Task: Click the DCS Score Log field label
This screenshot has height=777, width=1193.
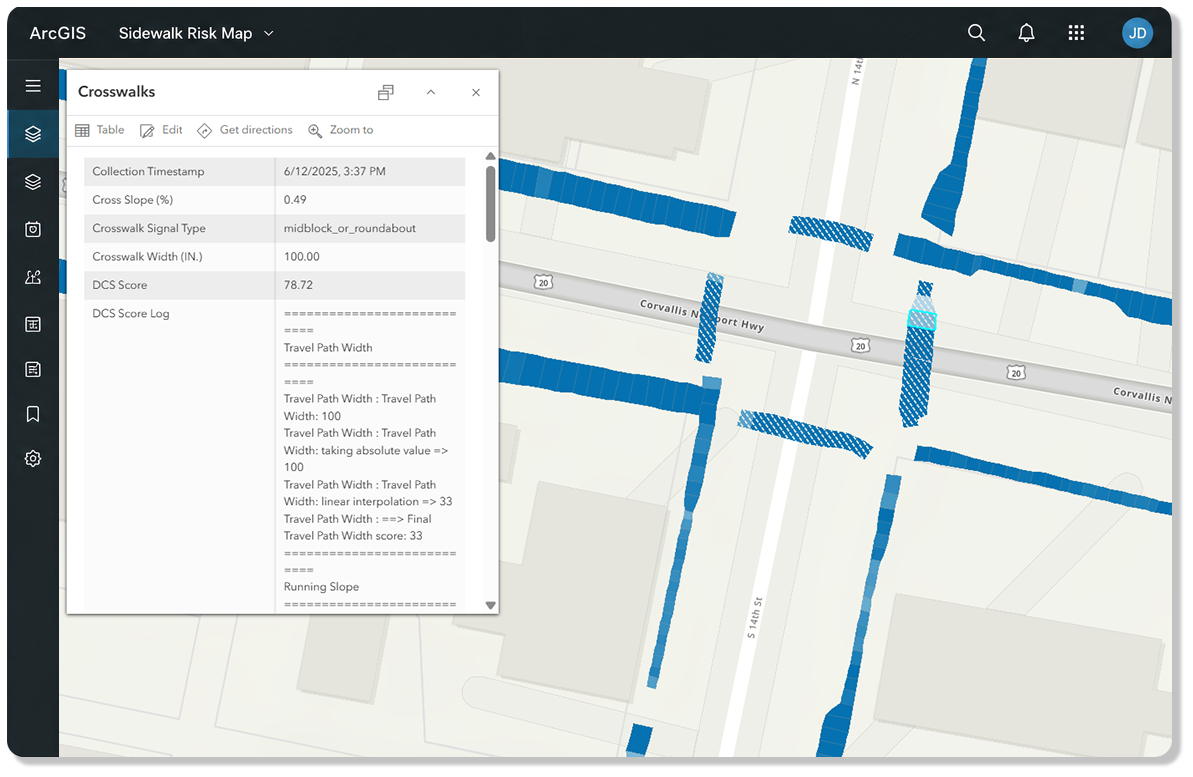Action: click(x=131, y=314)
